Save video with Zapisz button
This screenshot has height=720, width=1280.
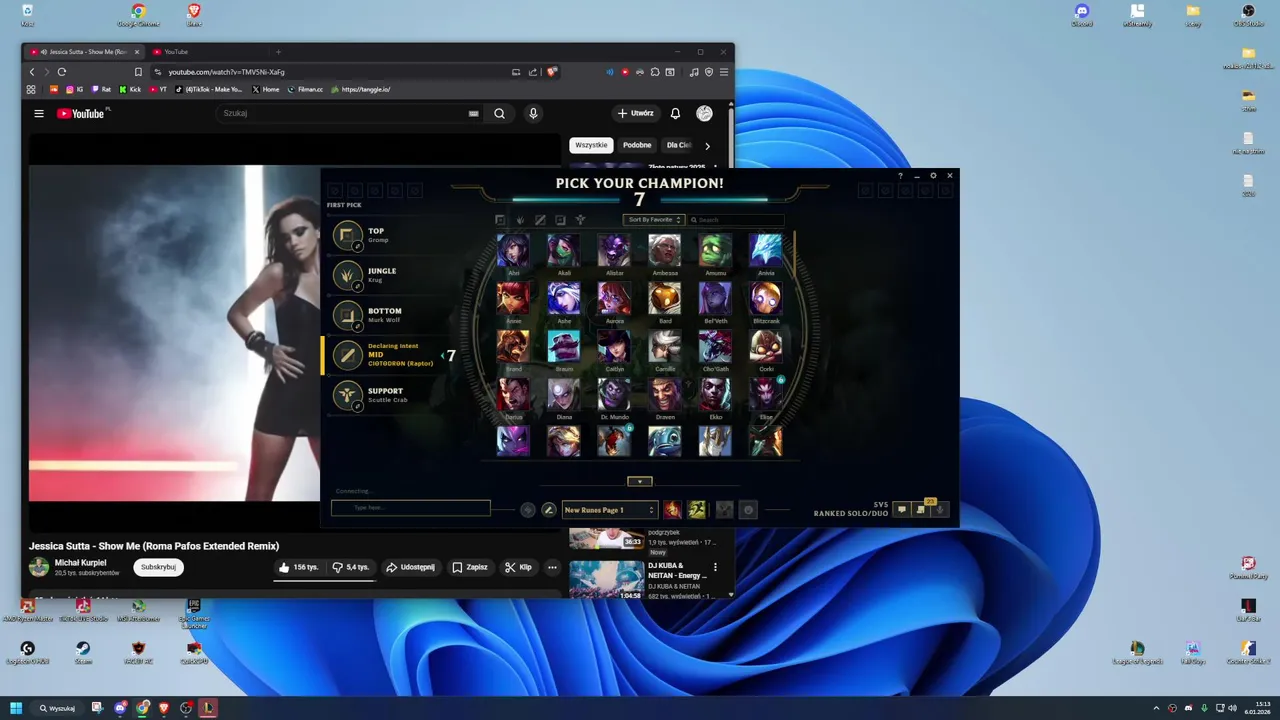[470, 567]
